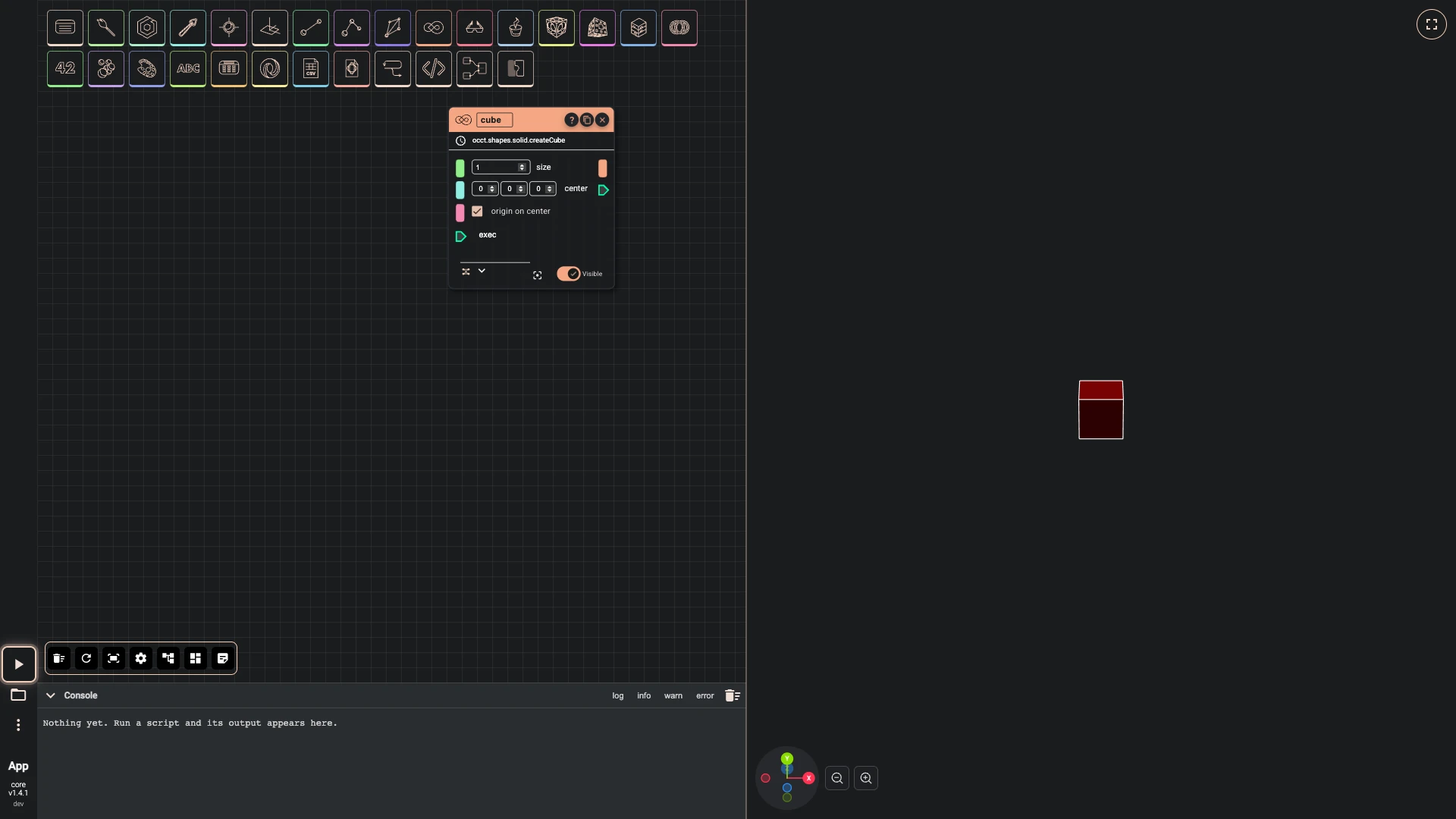
Task: Click the pink origin on center input port
Action: point(460,212)
